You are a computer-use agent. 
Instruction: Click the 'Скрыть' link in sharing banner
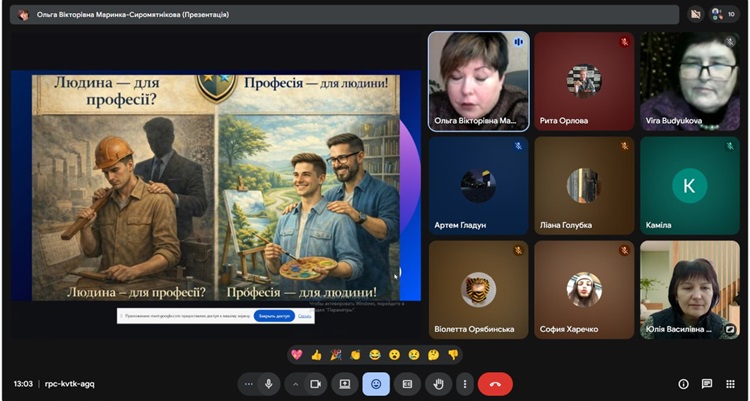pos(306,315)
